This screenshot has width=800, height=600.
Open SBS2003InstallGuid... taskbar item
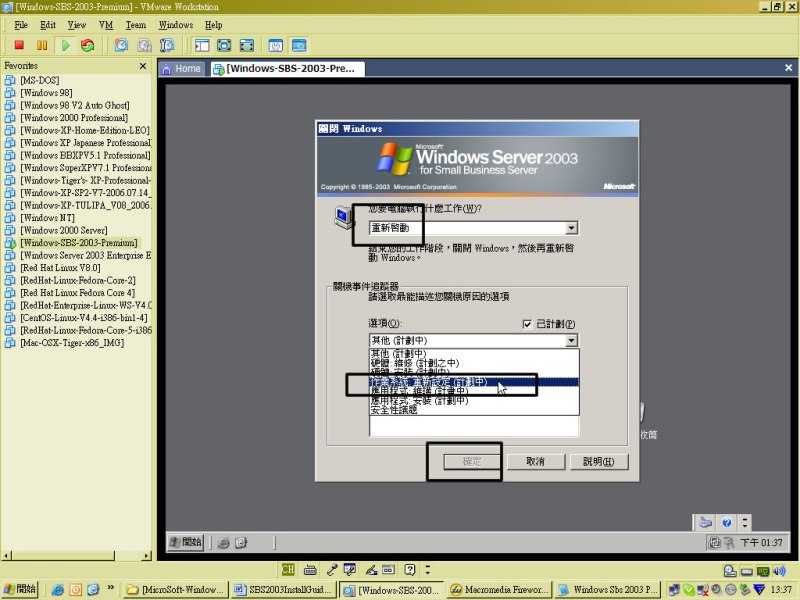(x=282, y=590)
